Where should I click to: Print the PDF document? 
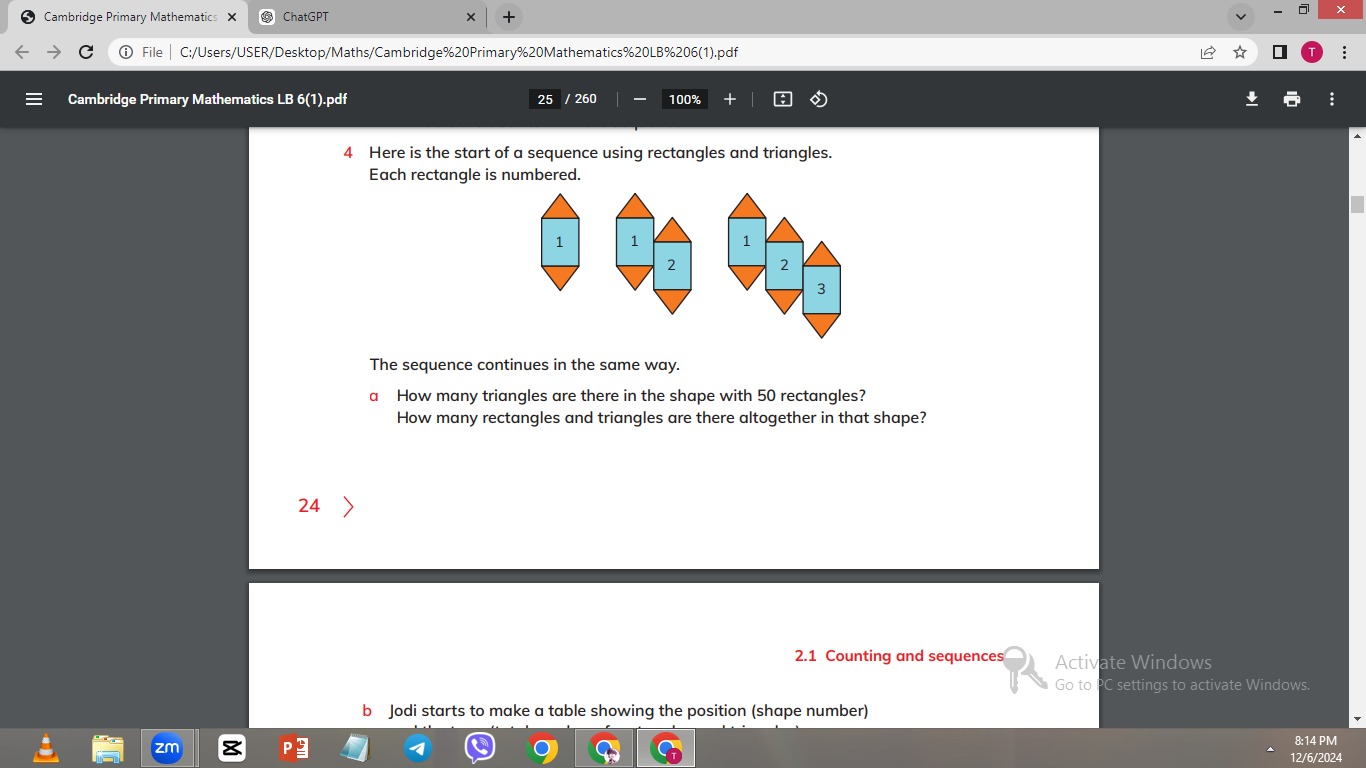[x=1292, y=99]
